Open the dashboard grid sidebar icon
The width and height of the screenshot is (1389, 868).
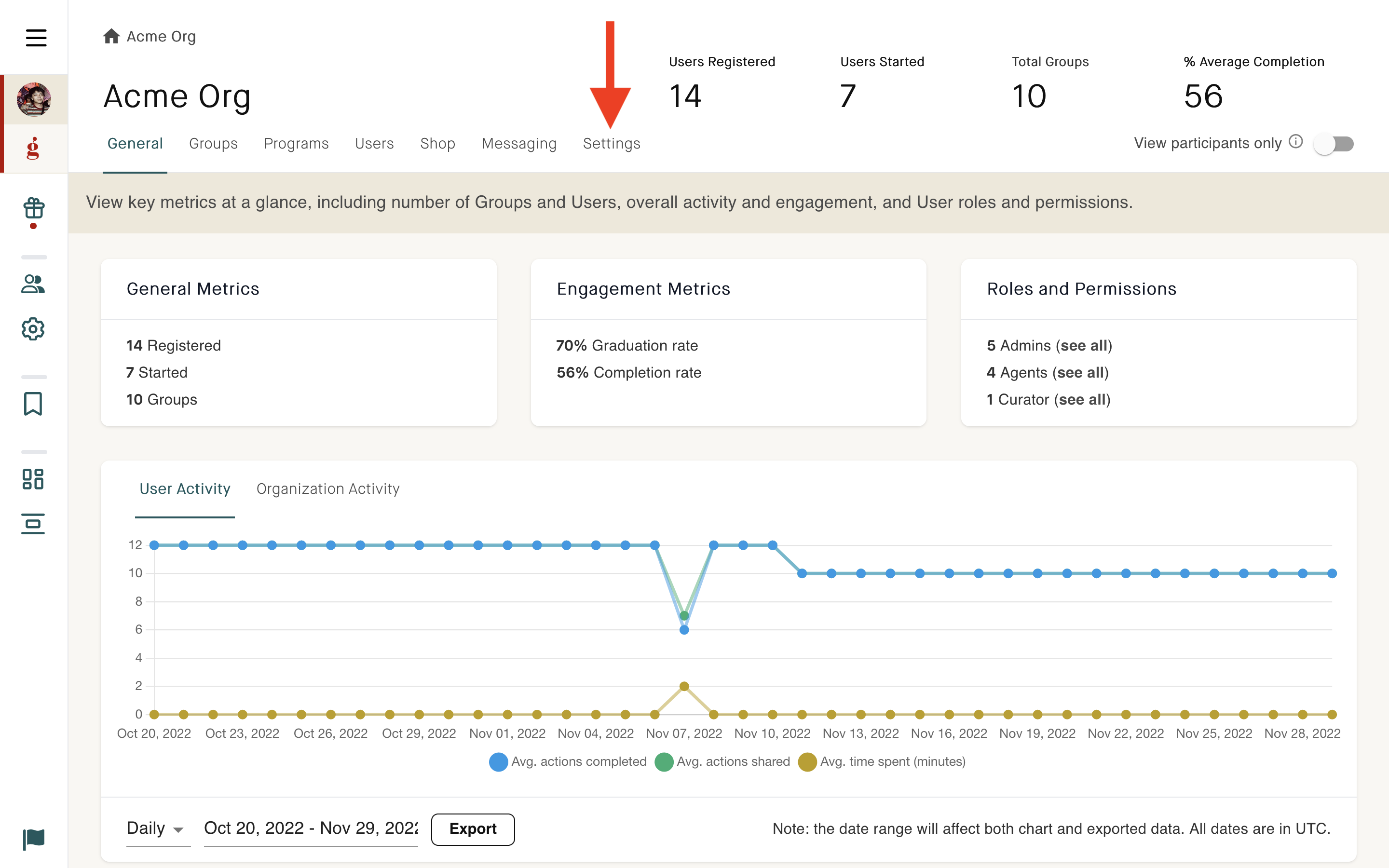(x=33, y=479)
